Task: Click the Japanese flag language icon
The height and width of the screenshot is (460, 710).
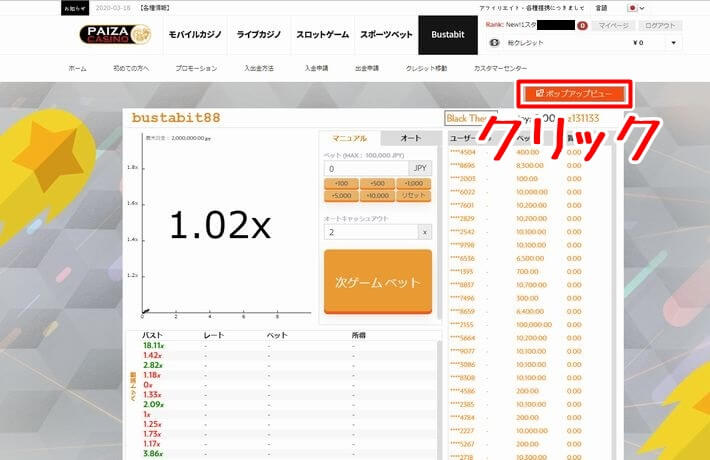Action: tap(631, 7)
